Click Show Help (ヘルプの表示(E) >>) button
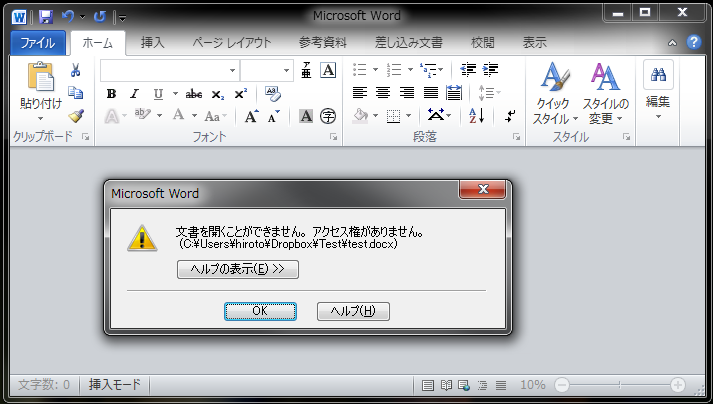 tap(238, 269)
